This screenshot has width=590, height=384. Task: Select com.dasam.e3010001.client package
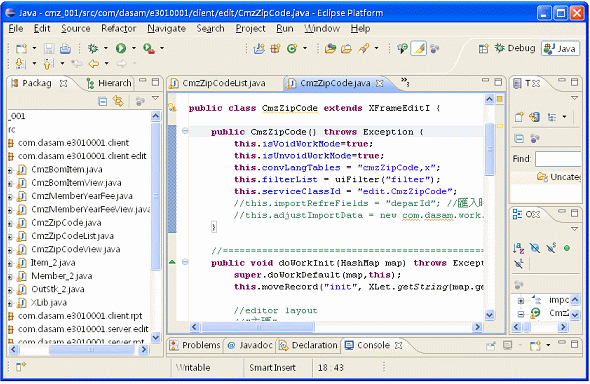pos(73,143)
